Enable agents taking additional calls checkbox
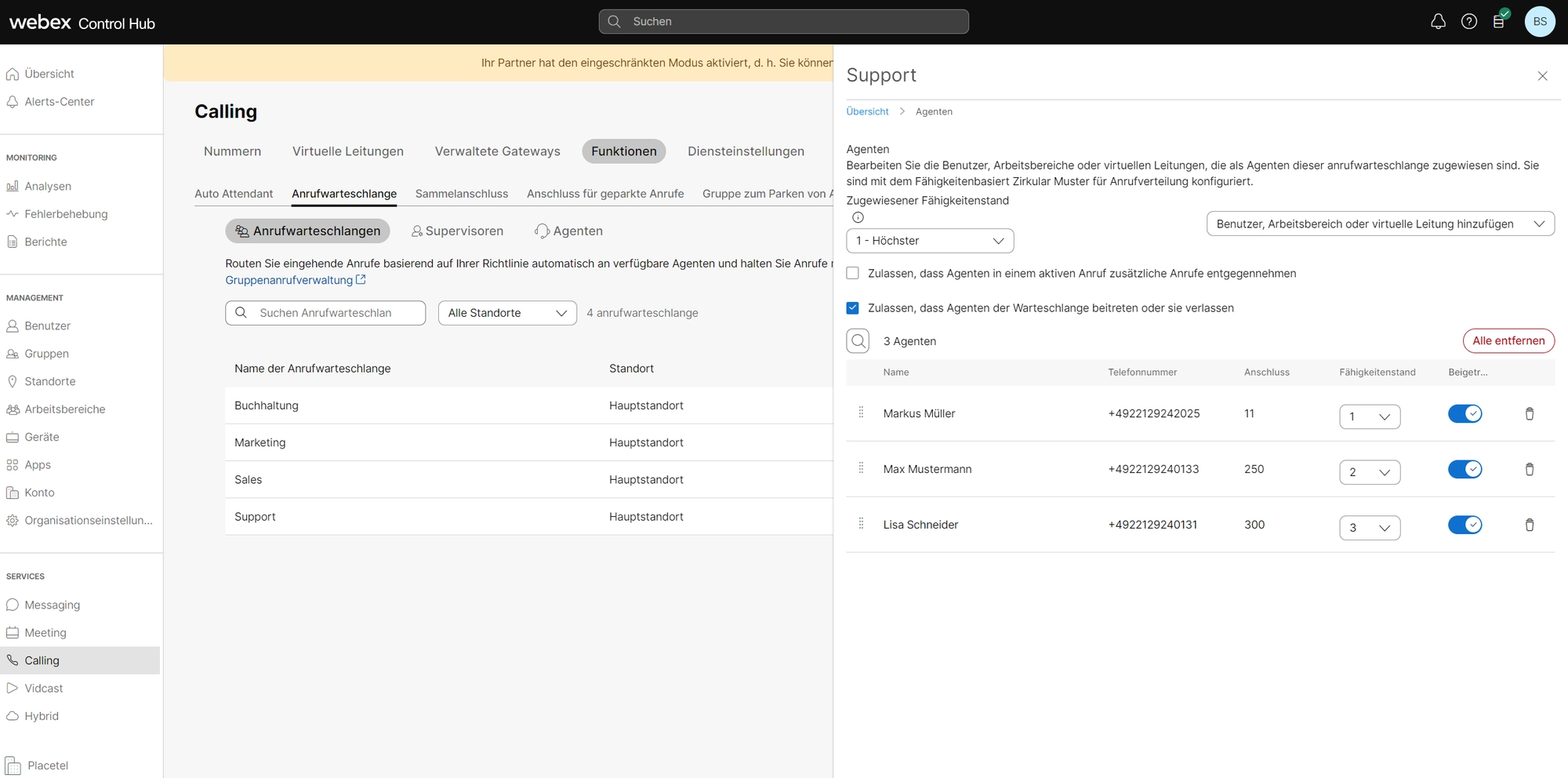 point(853,274)
